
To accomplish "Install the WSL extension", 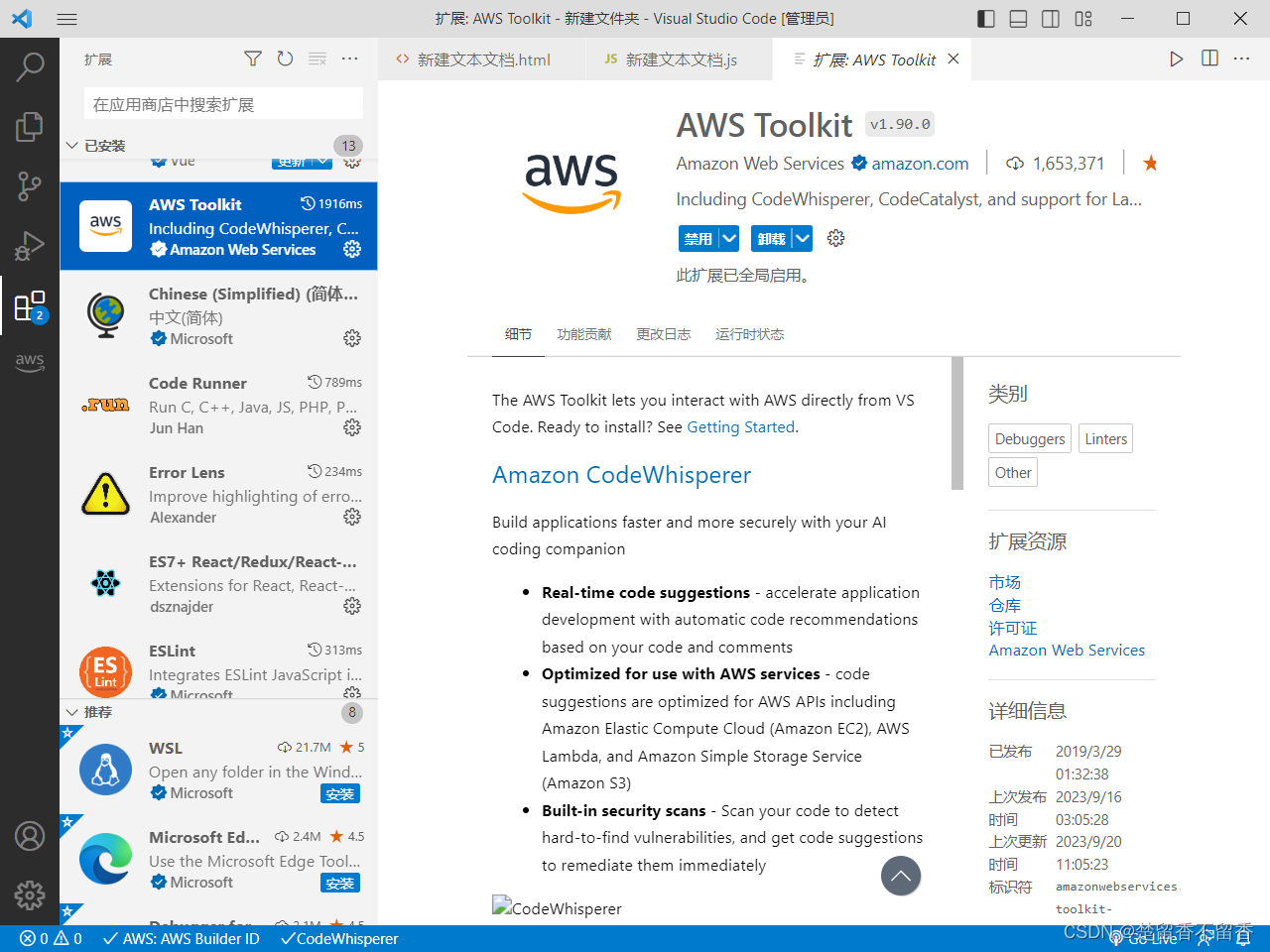I will 339,793.
